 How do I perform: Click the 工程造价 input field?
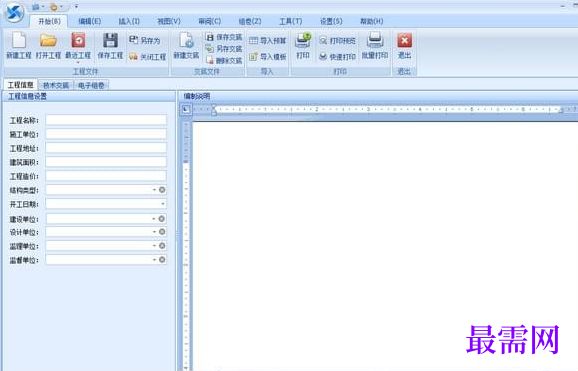(106, 176)
